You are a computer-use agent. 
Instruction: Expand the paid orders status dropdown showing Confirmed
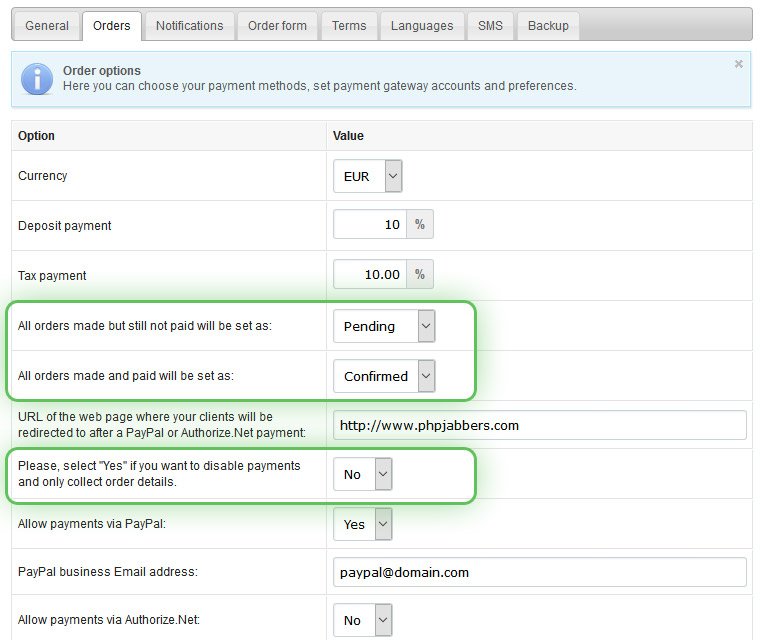coord(384,376)
